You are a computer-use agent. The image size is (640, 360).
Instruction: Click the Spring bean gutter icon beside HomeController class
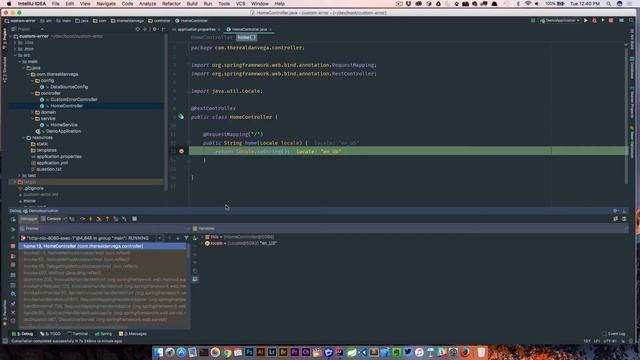pos(181,117)
